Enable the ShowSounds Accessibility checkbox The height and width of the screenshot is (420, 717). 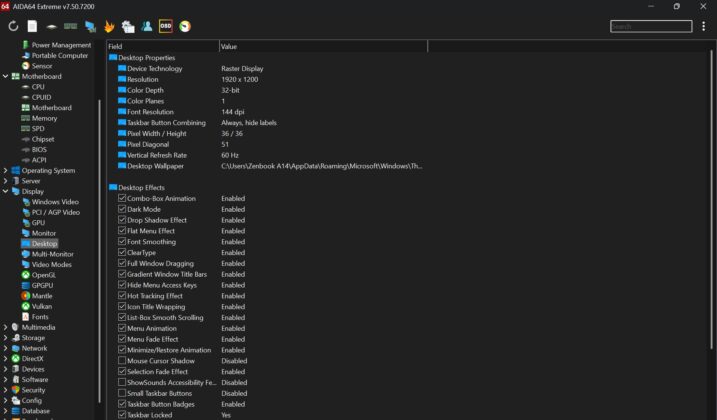click(122, 382)
